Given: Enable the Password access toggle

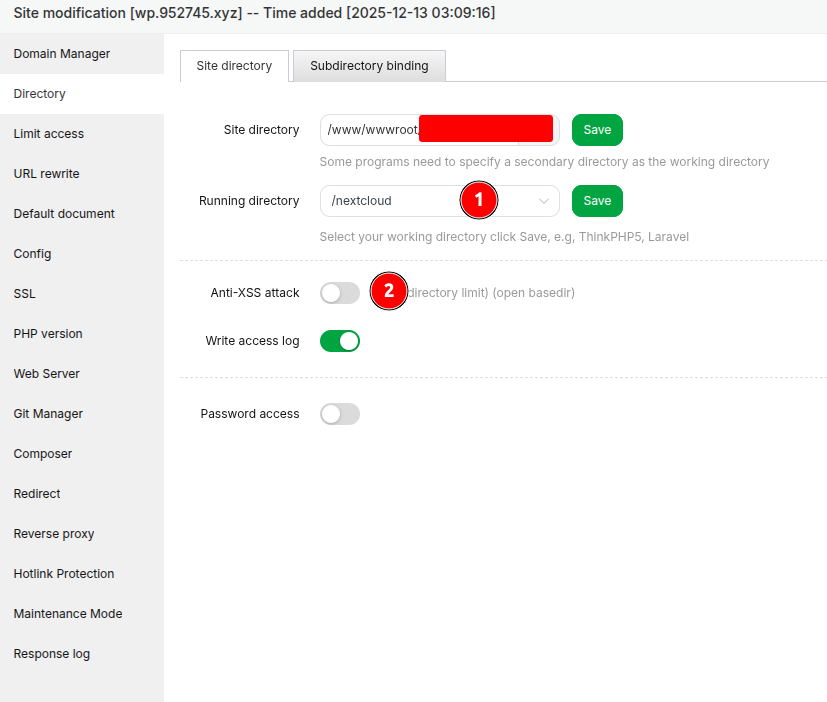Looking at the screenshot, I should pyautogui.click(x=339, y=414).
